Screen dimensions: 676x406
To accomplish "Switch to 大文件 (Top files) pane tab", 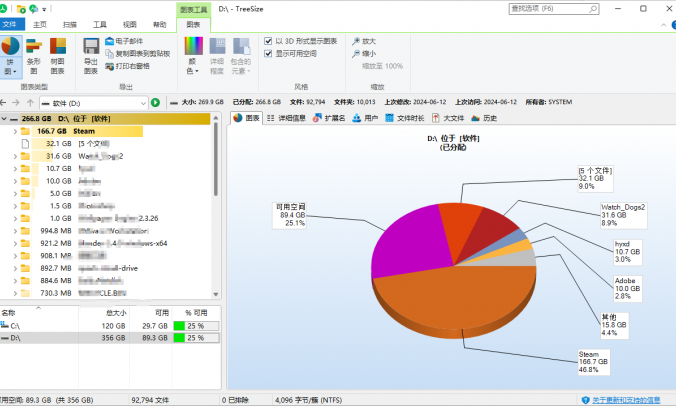I will click(x=448, y=118).
